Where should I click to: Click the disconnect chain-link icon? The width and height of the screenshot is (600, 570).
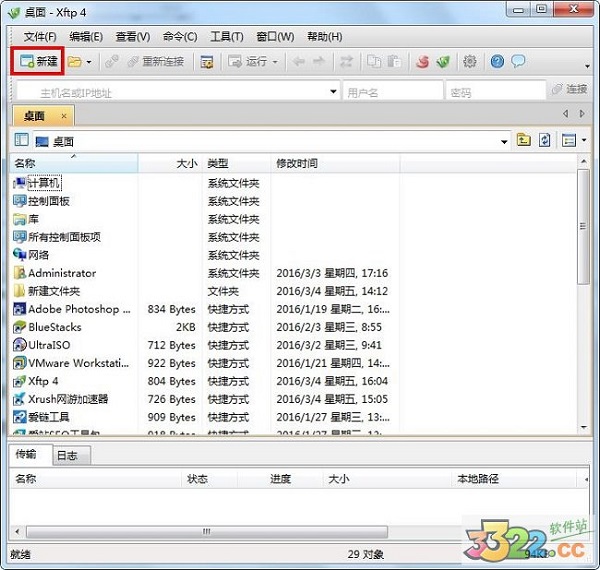click(112, 61)
